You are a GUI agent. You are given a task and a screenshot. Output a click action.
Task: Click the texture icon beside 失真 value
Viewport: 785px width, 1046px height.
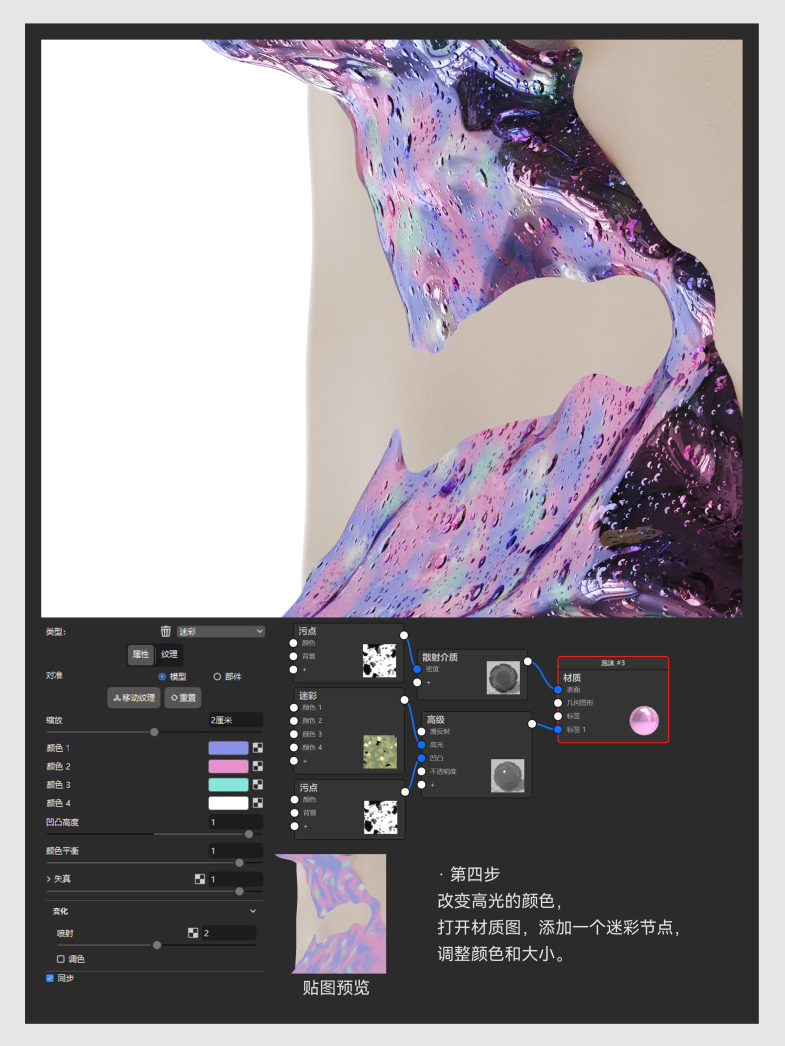pos(199,879)
